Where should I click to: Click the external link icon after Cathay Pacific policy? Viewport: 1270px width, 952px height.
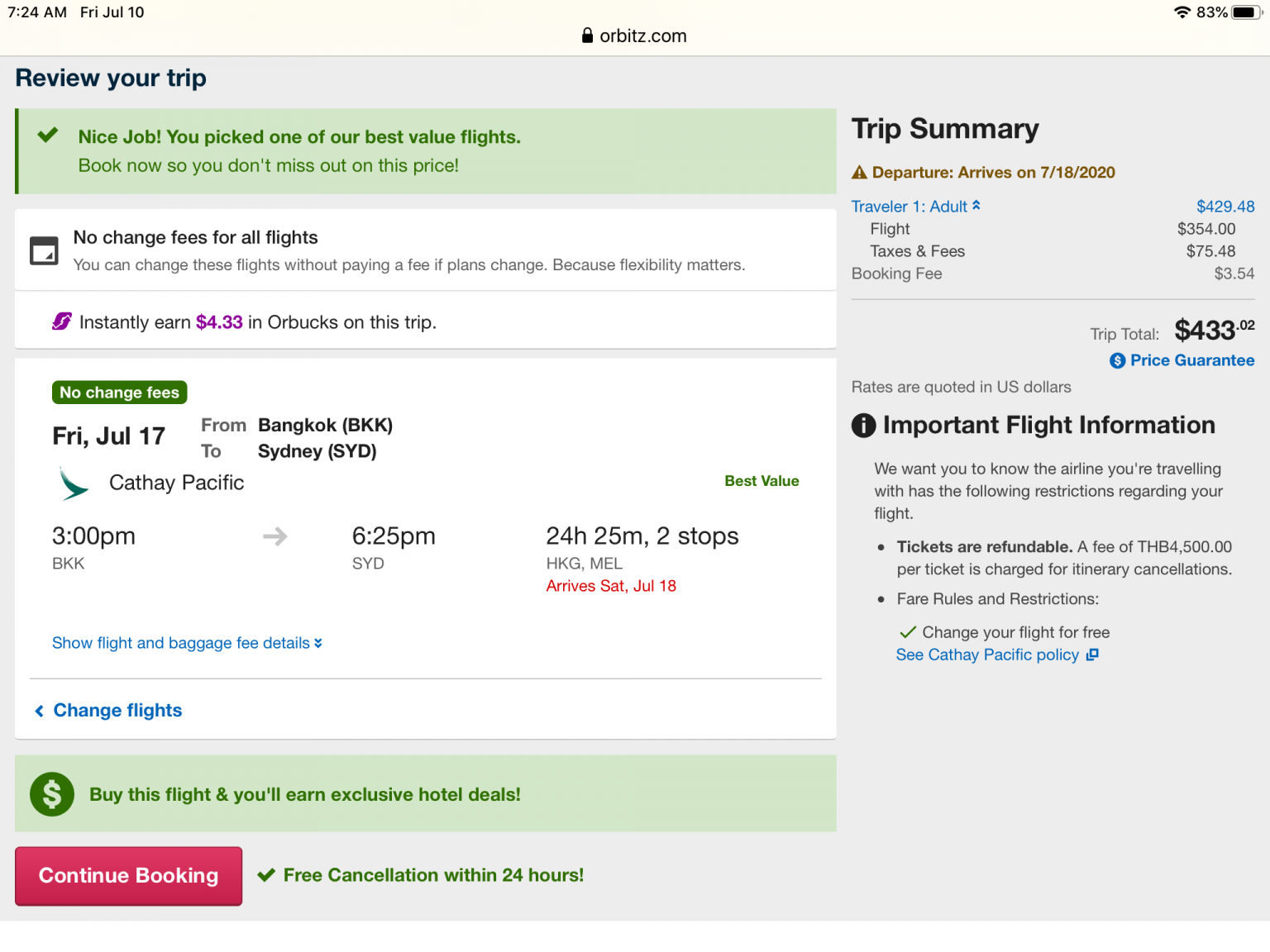[1092, 654]
